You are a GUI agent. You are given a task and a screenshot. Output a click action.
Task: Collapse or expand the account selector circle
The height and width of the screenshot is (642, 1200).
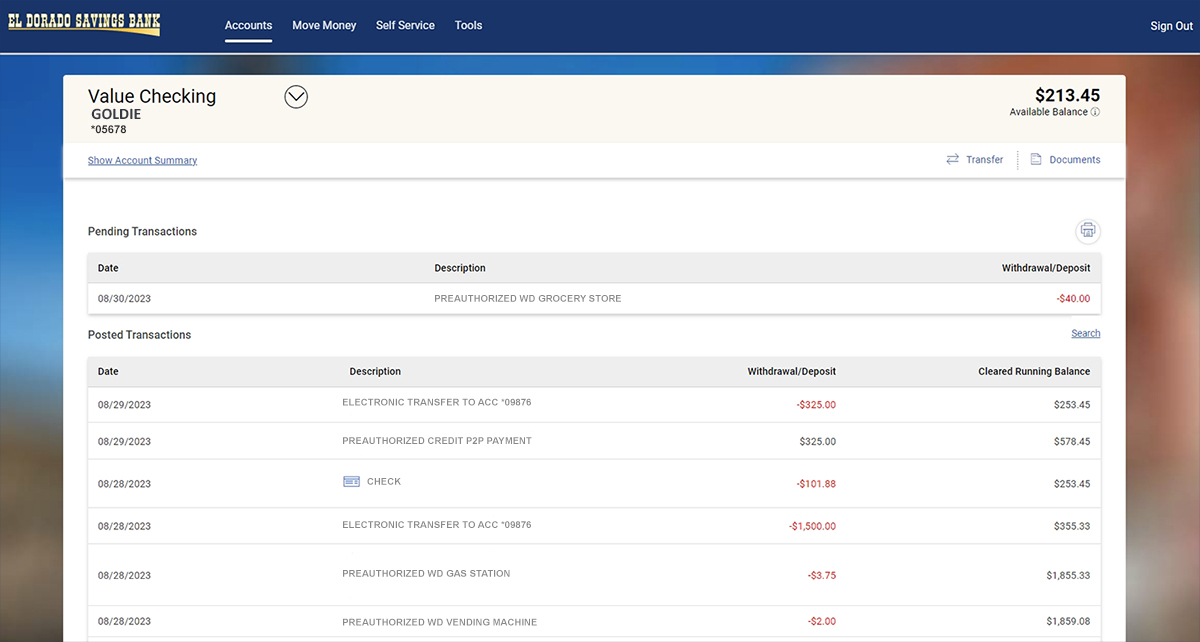(295, 96)
